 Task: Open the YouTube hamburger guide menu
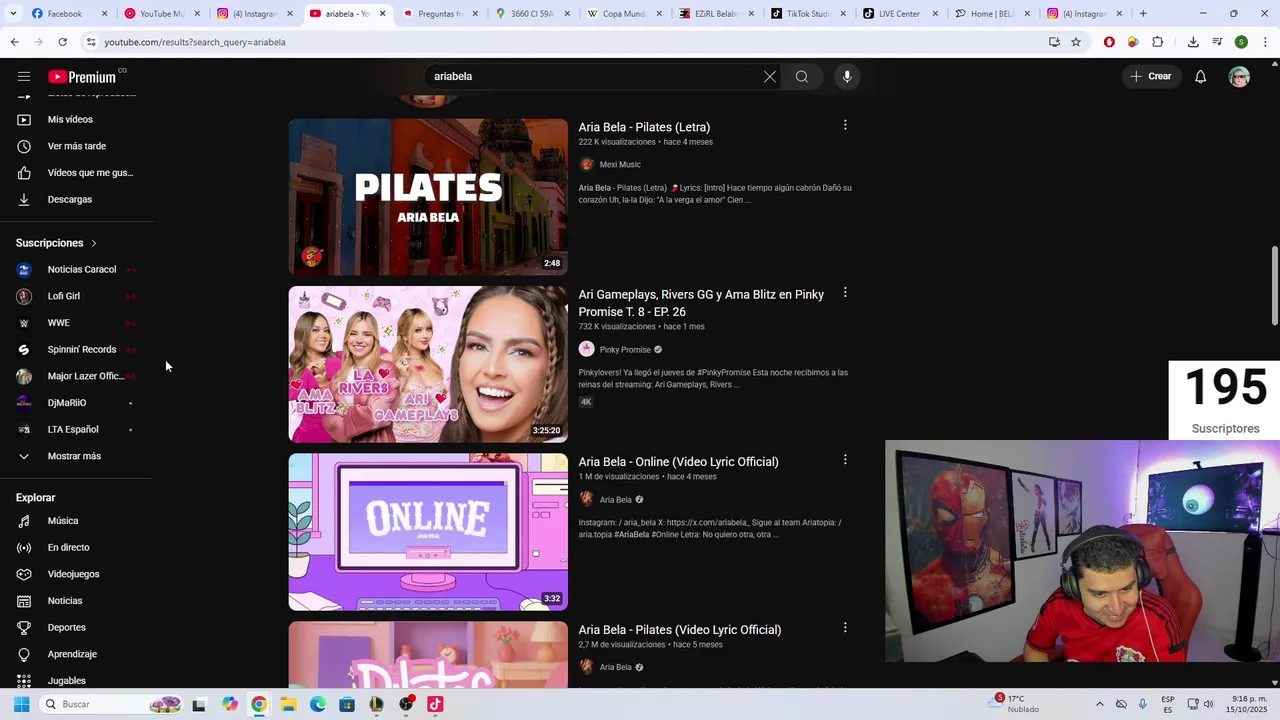24,77
